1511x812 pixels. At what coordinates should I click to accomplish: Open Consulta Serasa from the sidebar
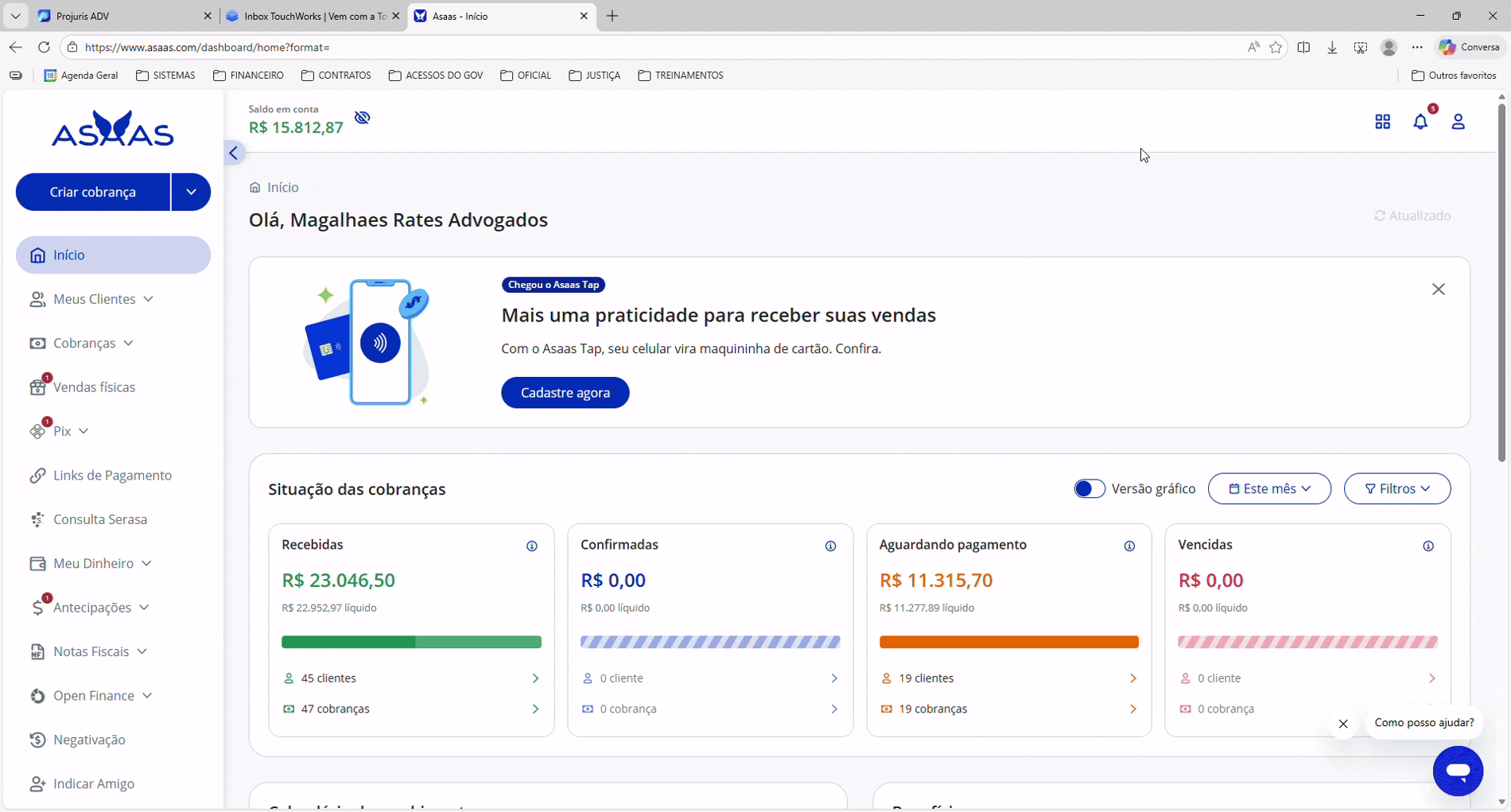(100, 519)
